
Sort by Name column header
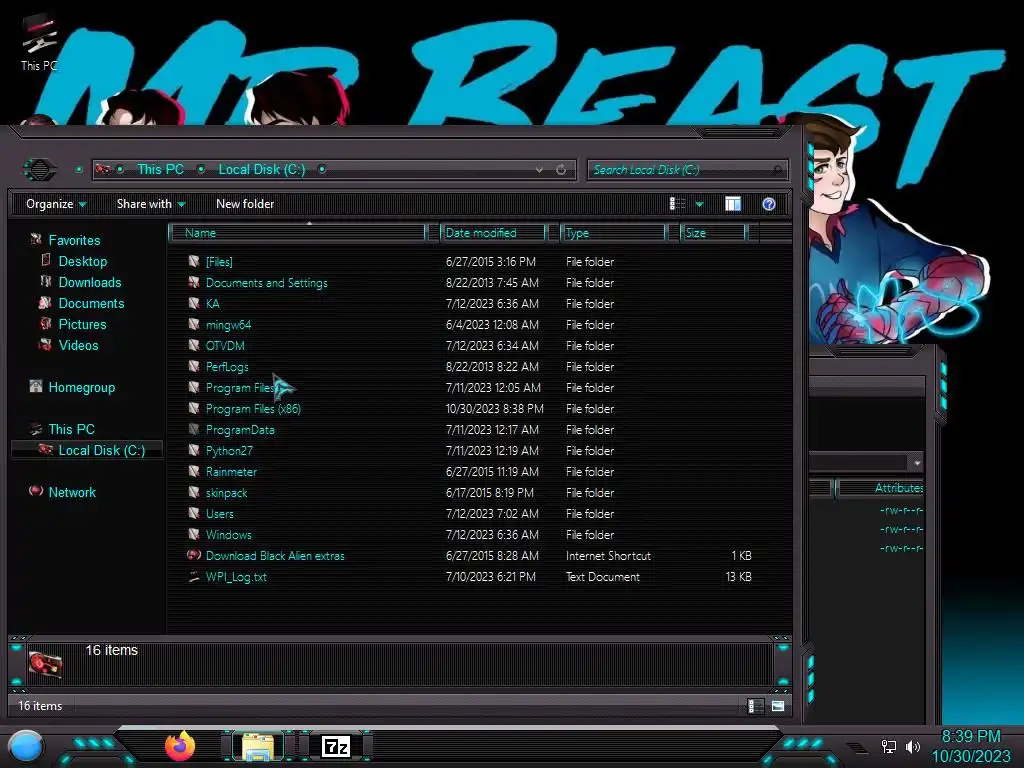[x=298, y=232]
